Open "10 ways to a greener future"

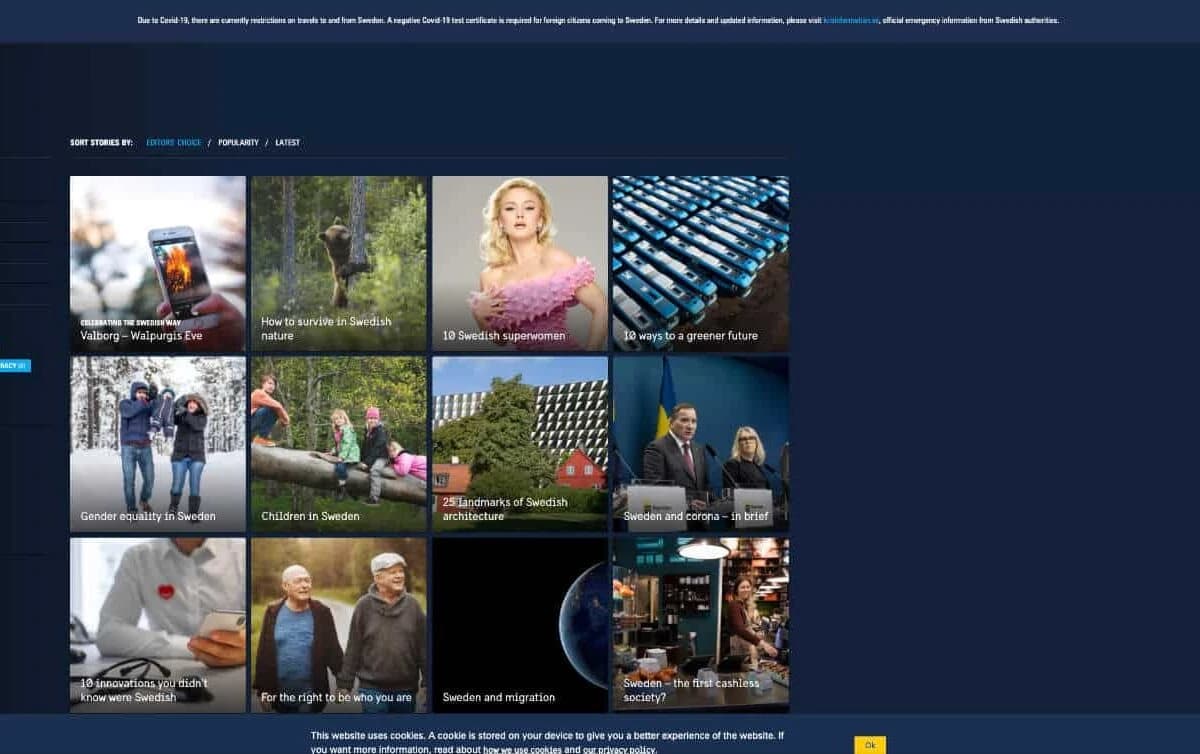[700, 262]
